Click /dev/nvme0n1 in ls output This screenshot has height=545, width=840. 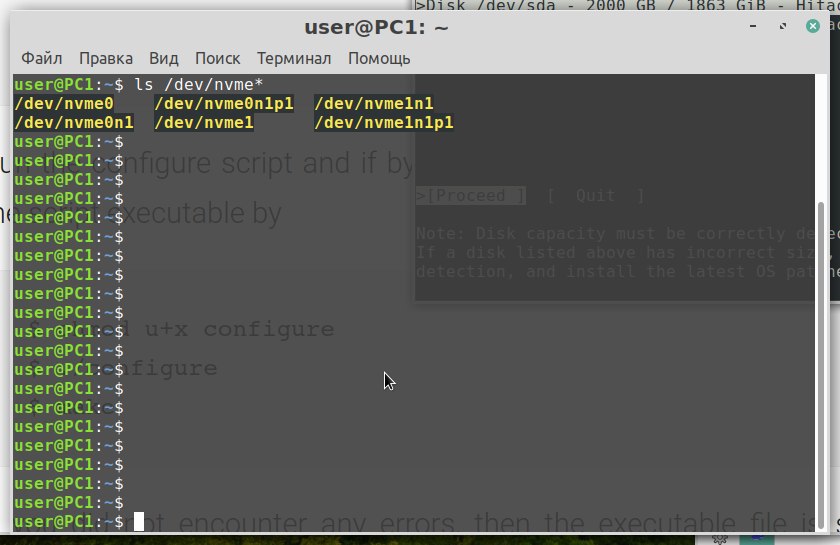(74, 123)
